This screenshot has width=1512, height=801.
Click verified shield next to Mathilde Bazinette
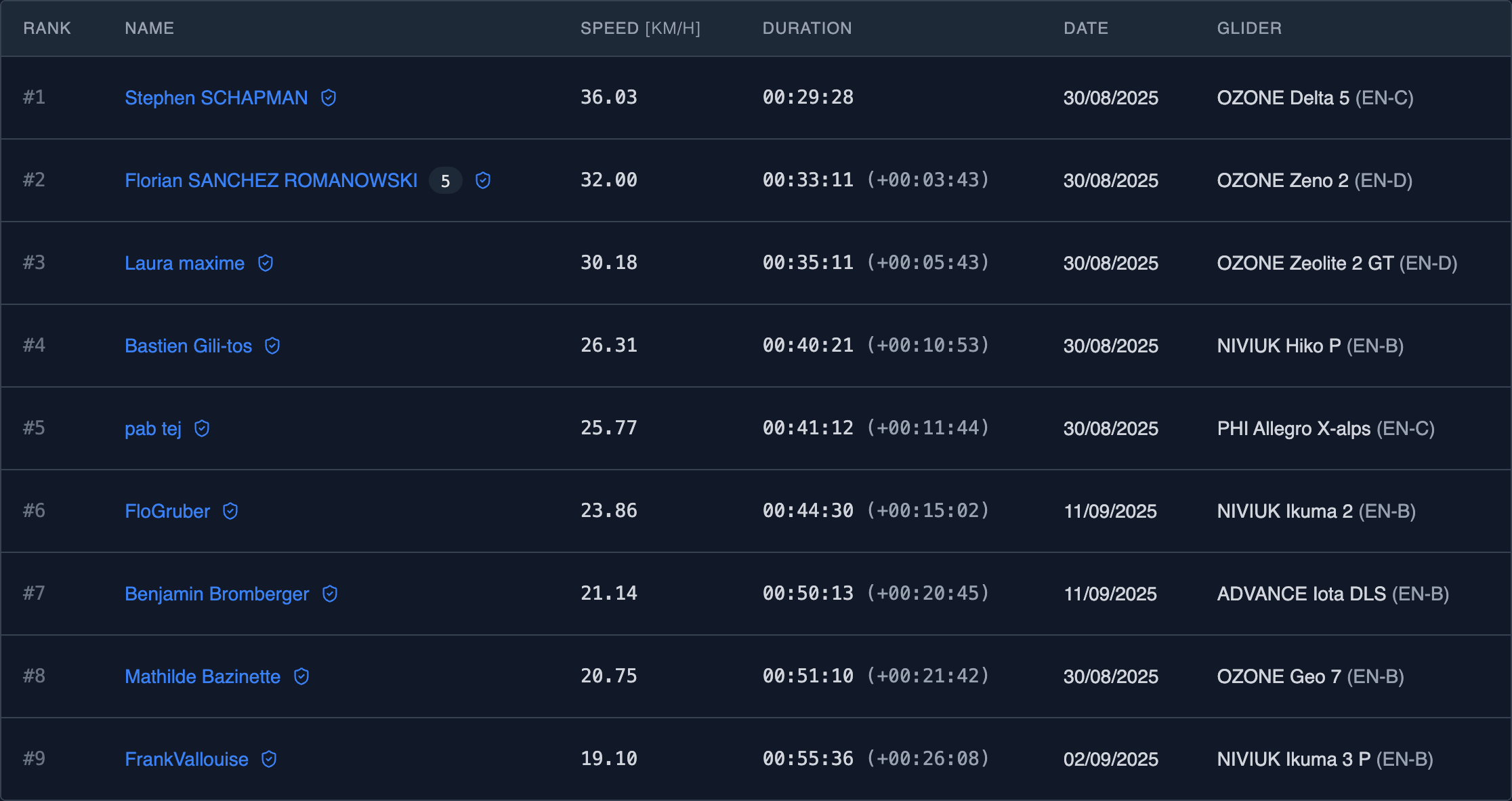(x=301, y=676)
